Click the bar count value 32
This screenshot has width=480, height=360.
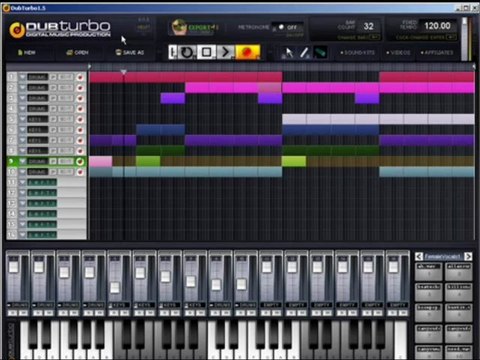coord(368,26)
